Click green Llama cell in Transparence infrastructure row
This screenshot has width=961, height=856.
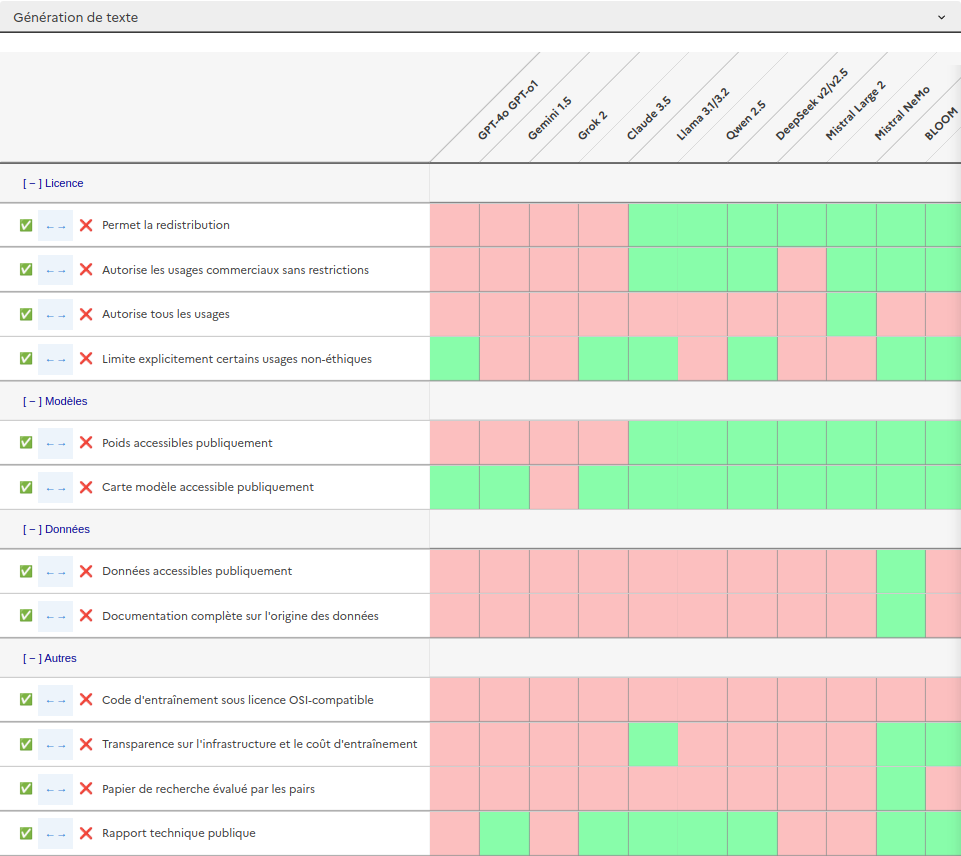(x=653, y=744)
